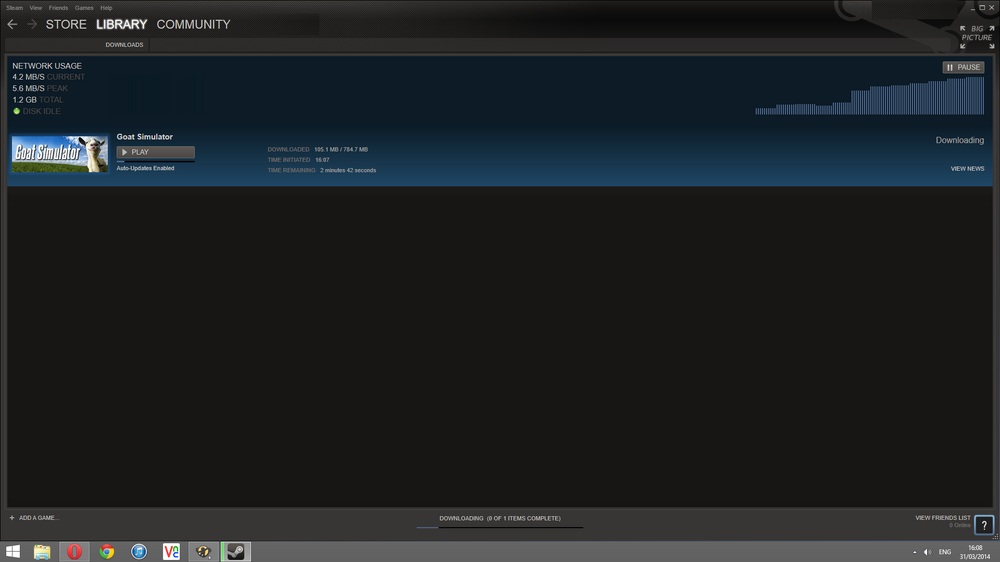Click ADD A GAME link
The width and height of the screenshot is (1000, 562).
click(x=38, y=518)
